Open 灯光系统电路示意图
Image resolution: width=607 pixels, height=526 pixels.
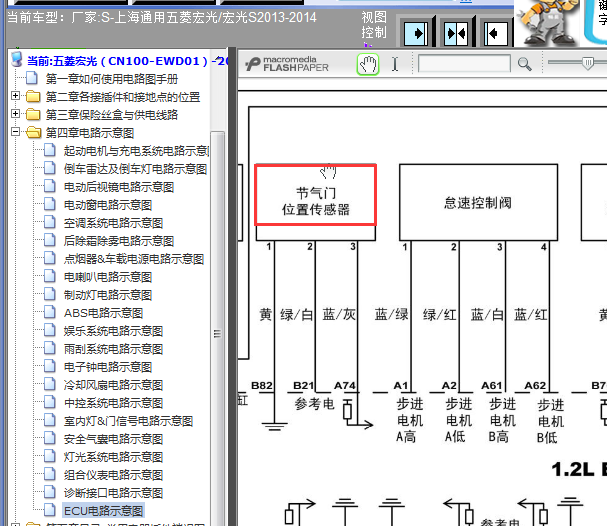pos(113,457)
